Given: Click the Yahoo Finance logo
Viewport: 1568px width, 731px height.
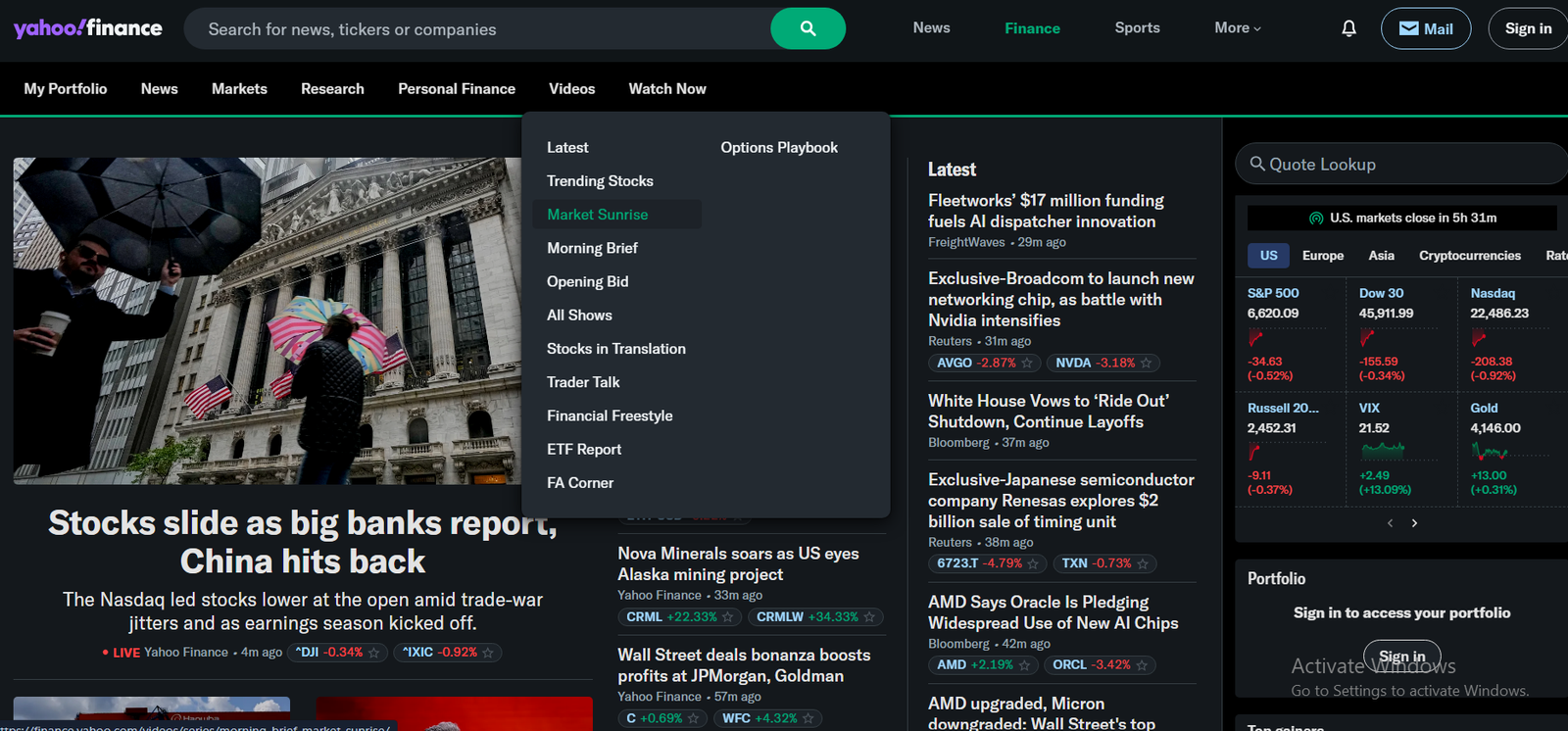Looking at the screenshot, I should pos(88,28).
